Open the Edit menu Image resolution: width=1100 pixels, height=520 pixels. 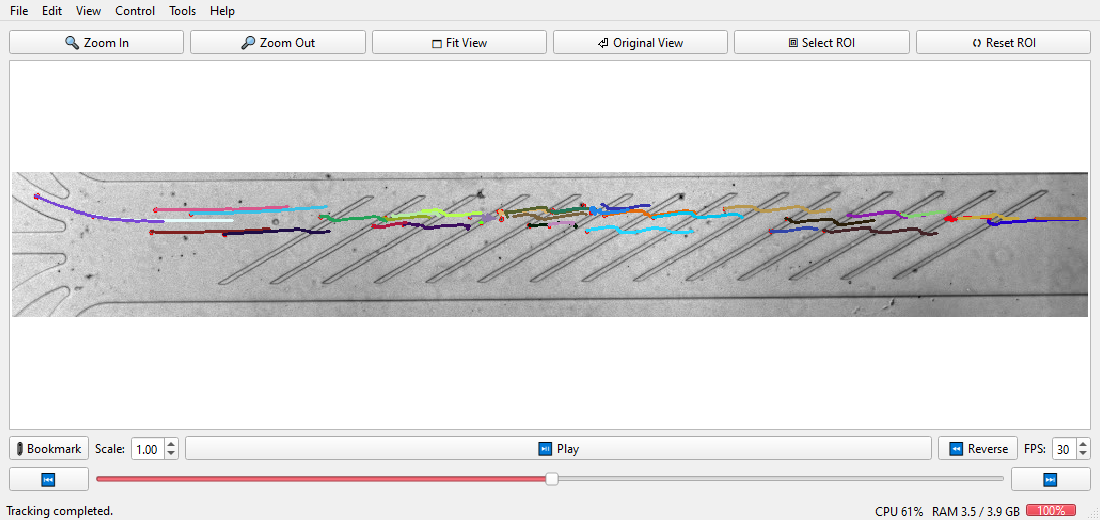(52, 11)
